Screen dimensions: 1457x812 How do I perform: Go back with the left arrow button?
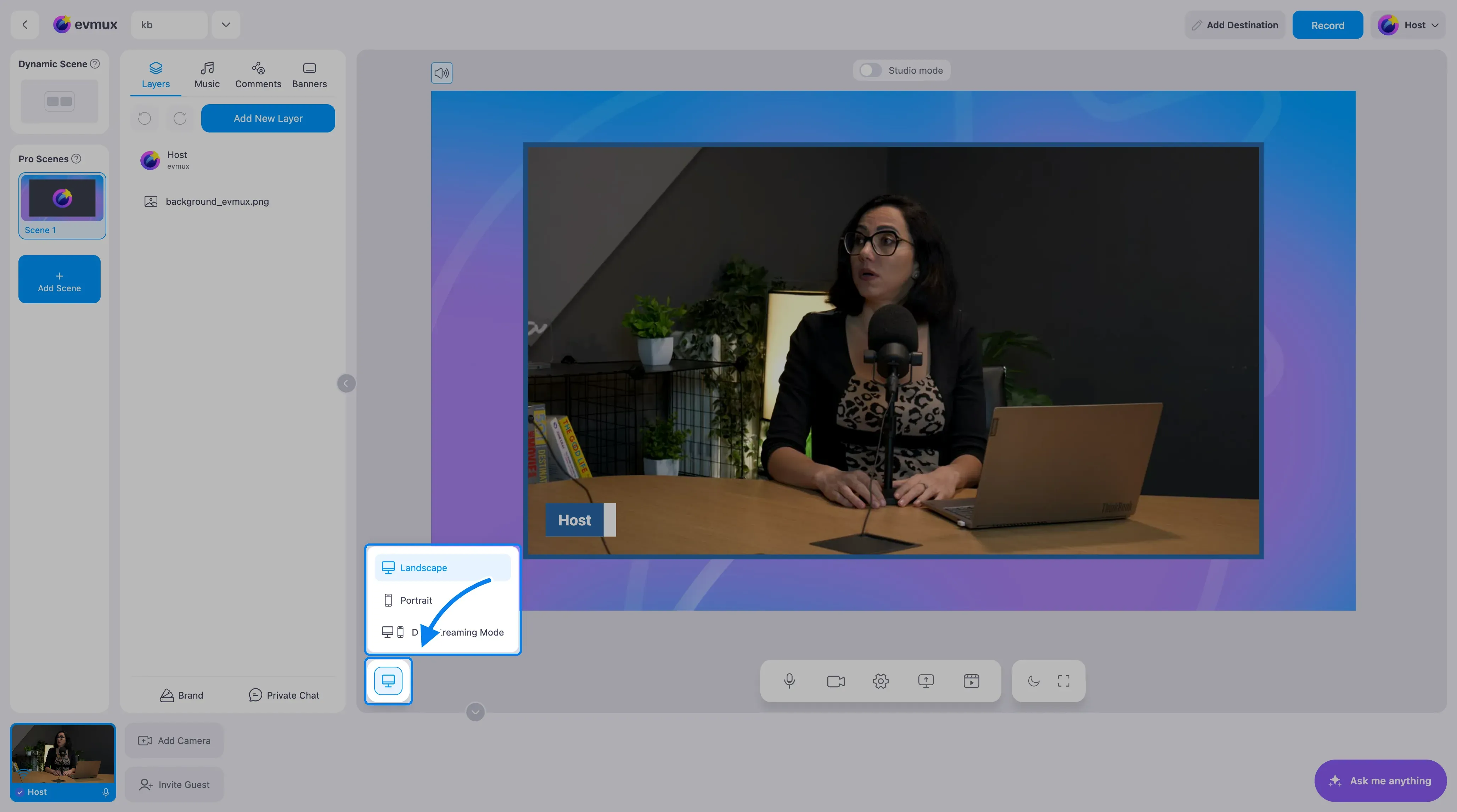[x=24, y=25]
